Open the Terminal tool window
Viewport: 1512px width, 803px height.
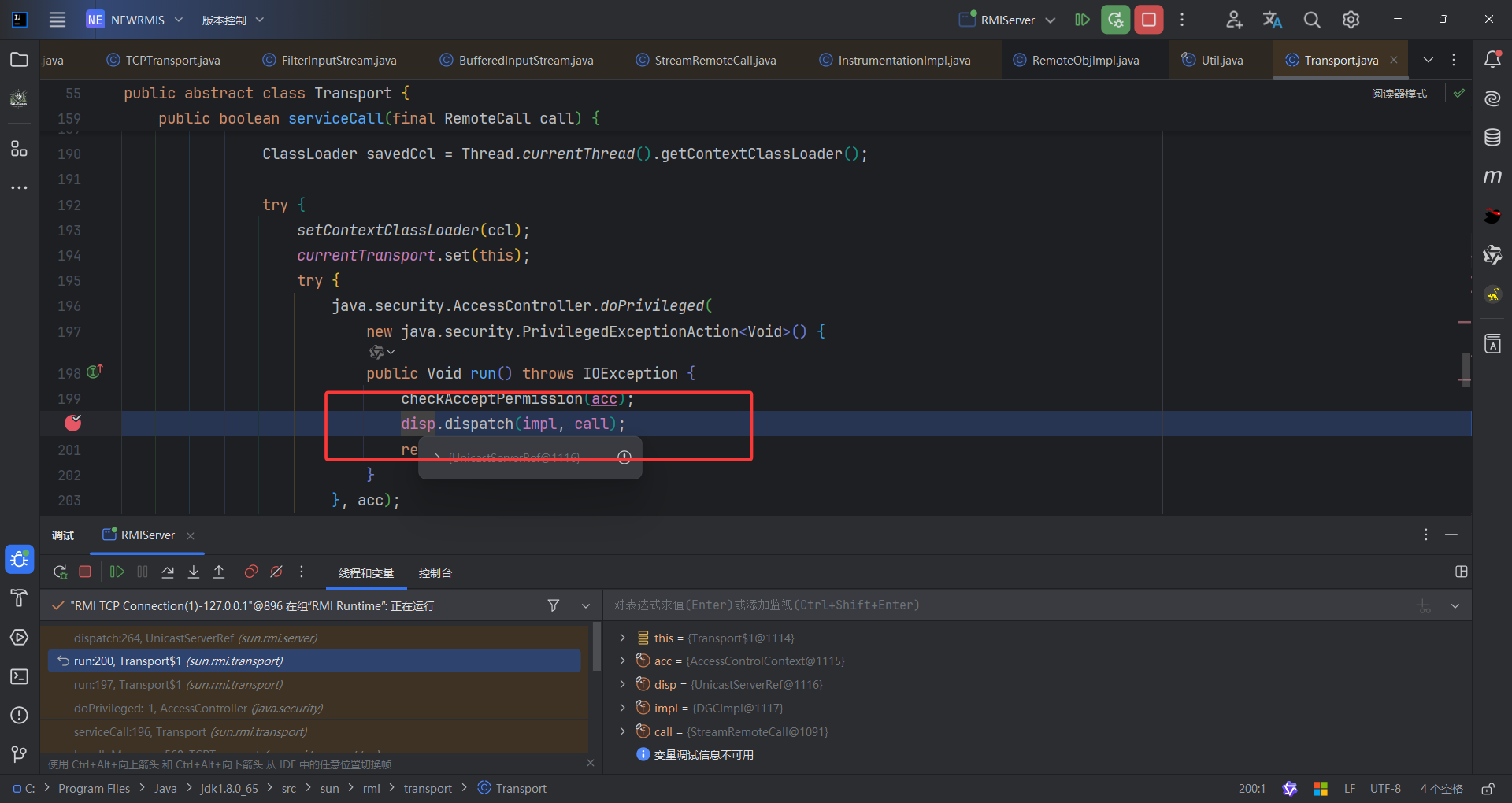point(19,676)
